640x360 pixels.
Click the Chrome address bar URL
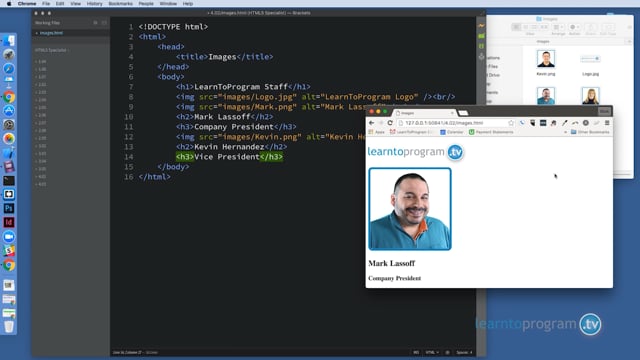coord(444,123)
